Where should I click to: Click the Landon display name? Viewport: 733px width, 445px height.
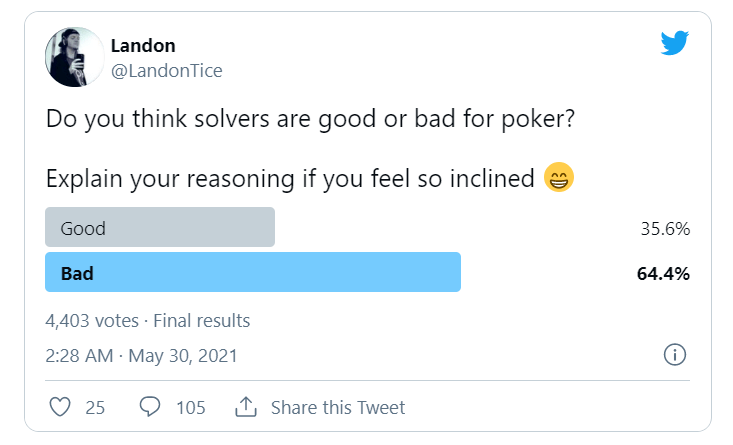tap(143, 46)
